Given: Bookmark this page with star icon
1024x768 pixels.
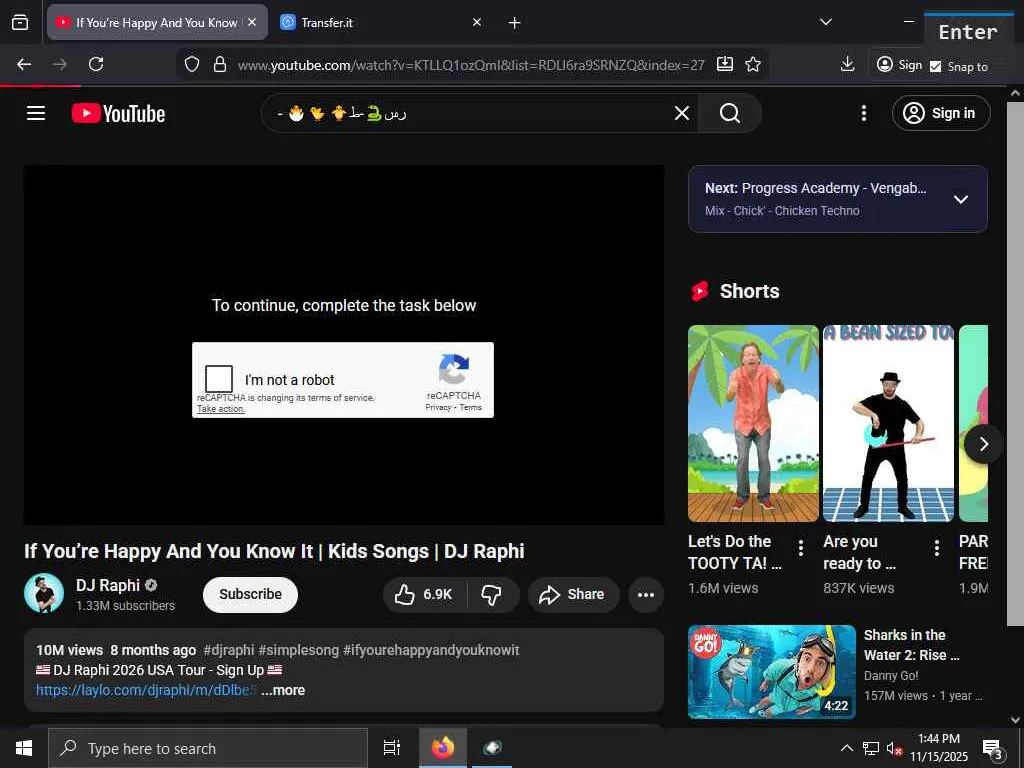Looking at the screenshot, I should pyautogui.click(x=753, y=64).
